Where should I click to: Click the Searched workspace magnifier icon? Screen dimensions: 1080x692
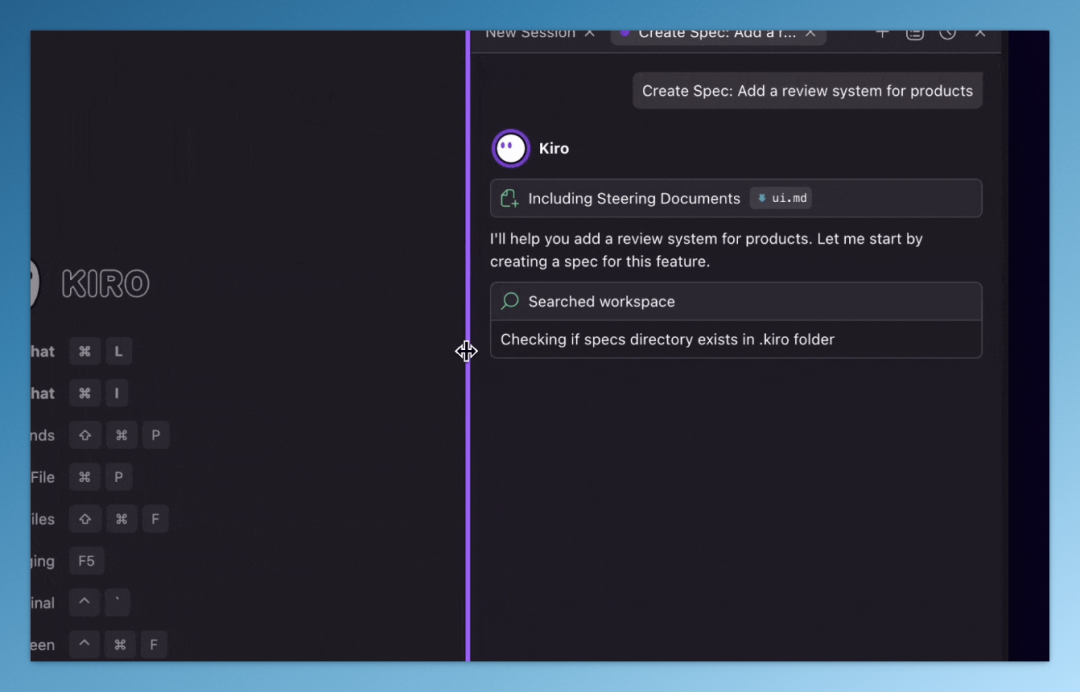click(510, 301)
